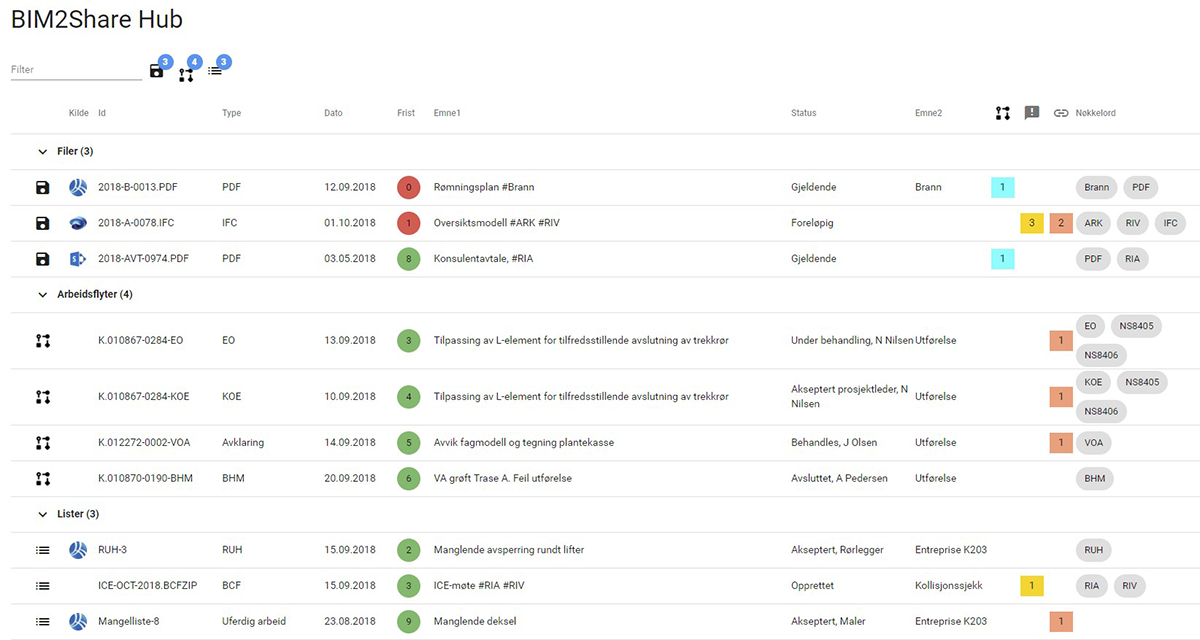Open list Mangelliste-8
Viewport: 1200px width, 640px height.
click(x=129, y=622)
